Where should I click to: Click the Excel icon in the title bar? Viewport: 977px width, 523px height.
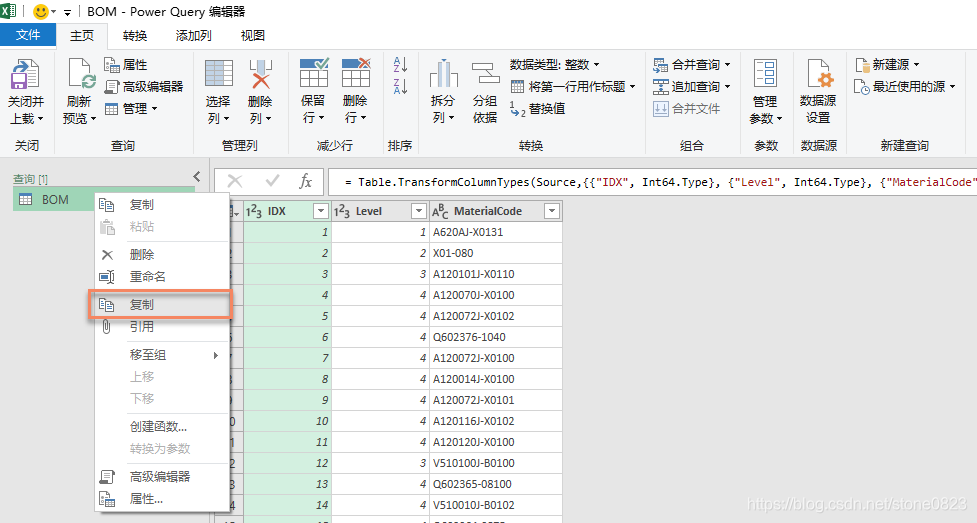click(x=9, y=11)
